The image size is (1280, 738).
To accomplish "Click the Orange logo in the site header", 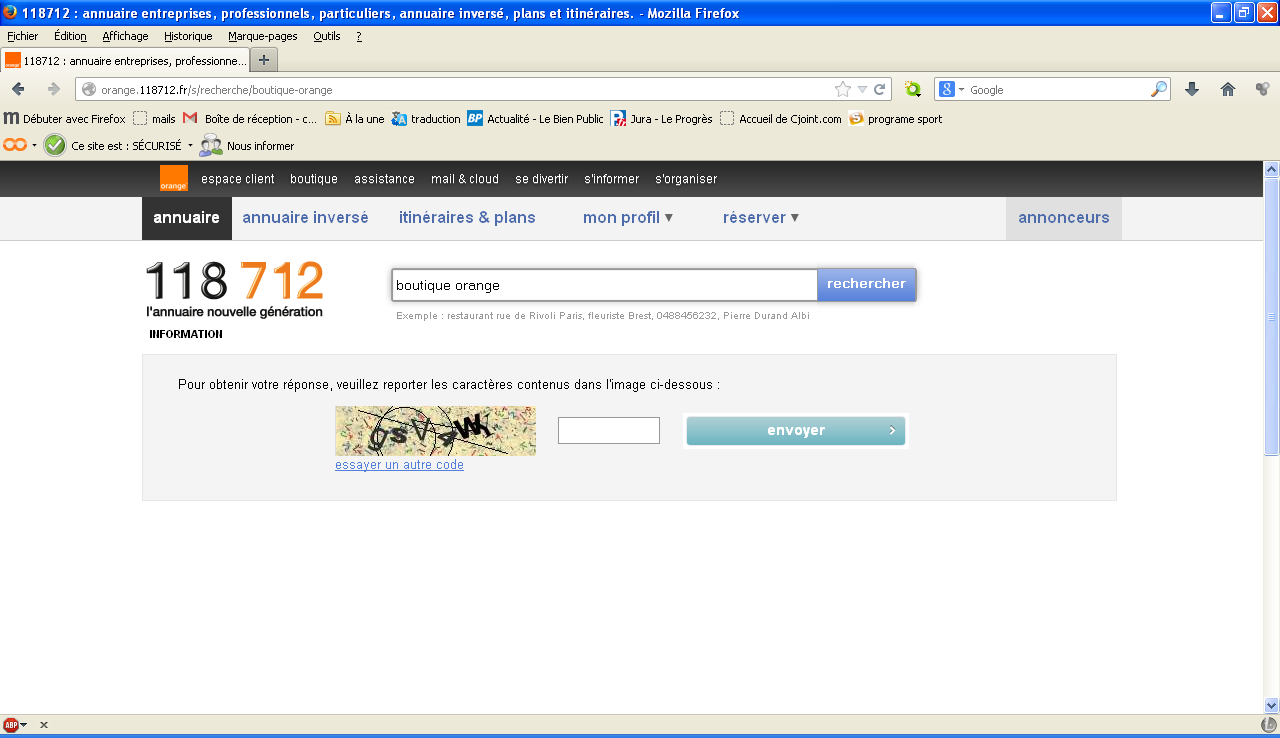I will click(174, 178).
